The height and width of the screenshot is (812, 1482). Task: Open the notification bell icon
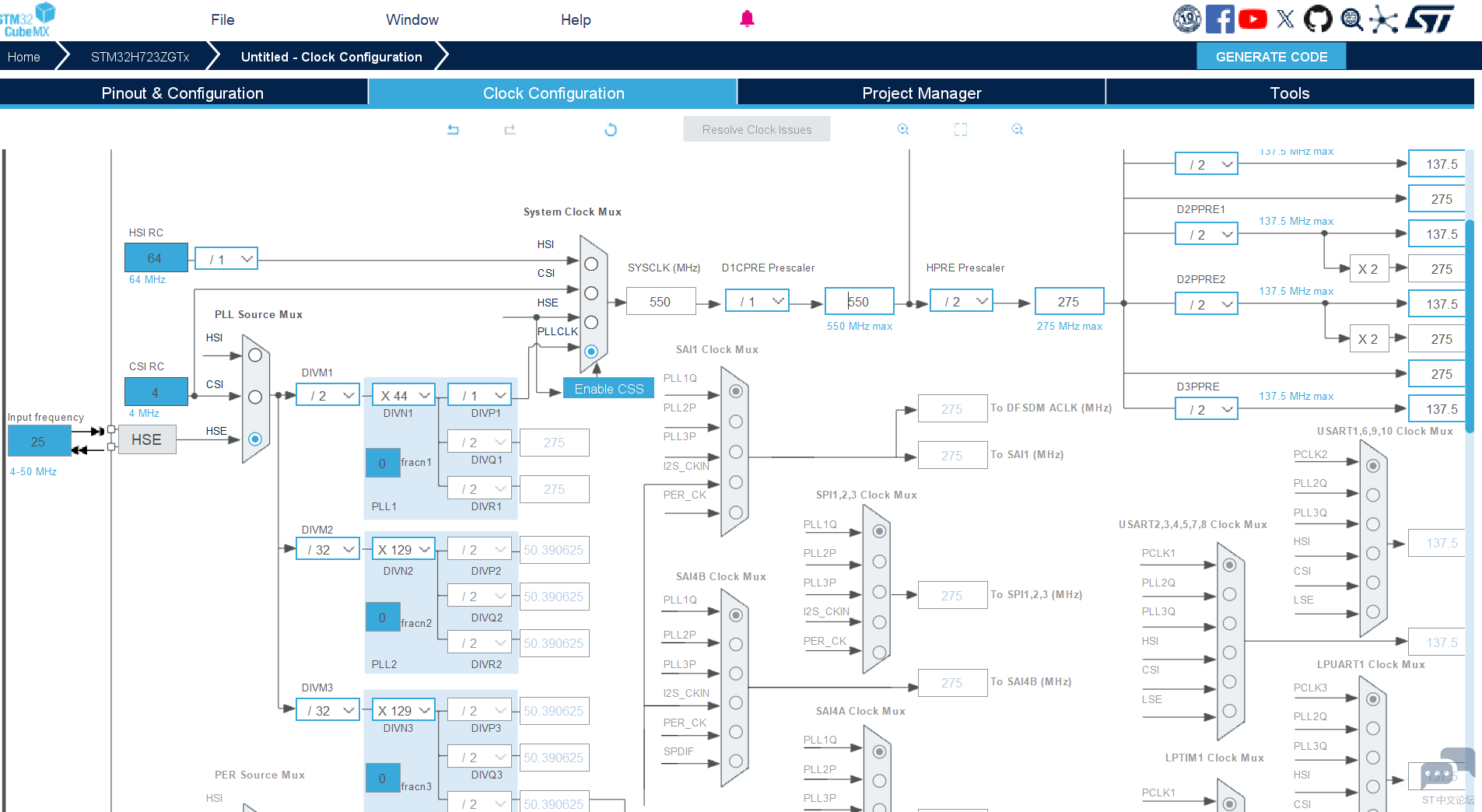click(747, 19)
